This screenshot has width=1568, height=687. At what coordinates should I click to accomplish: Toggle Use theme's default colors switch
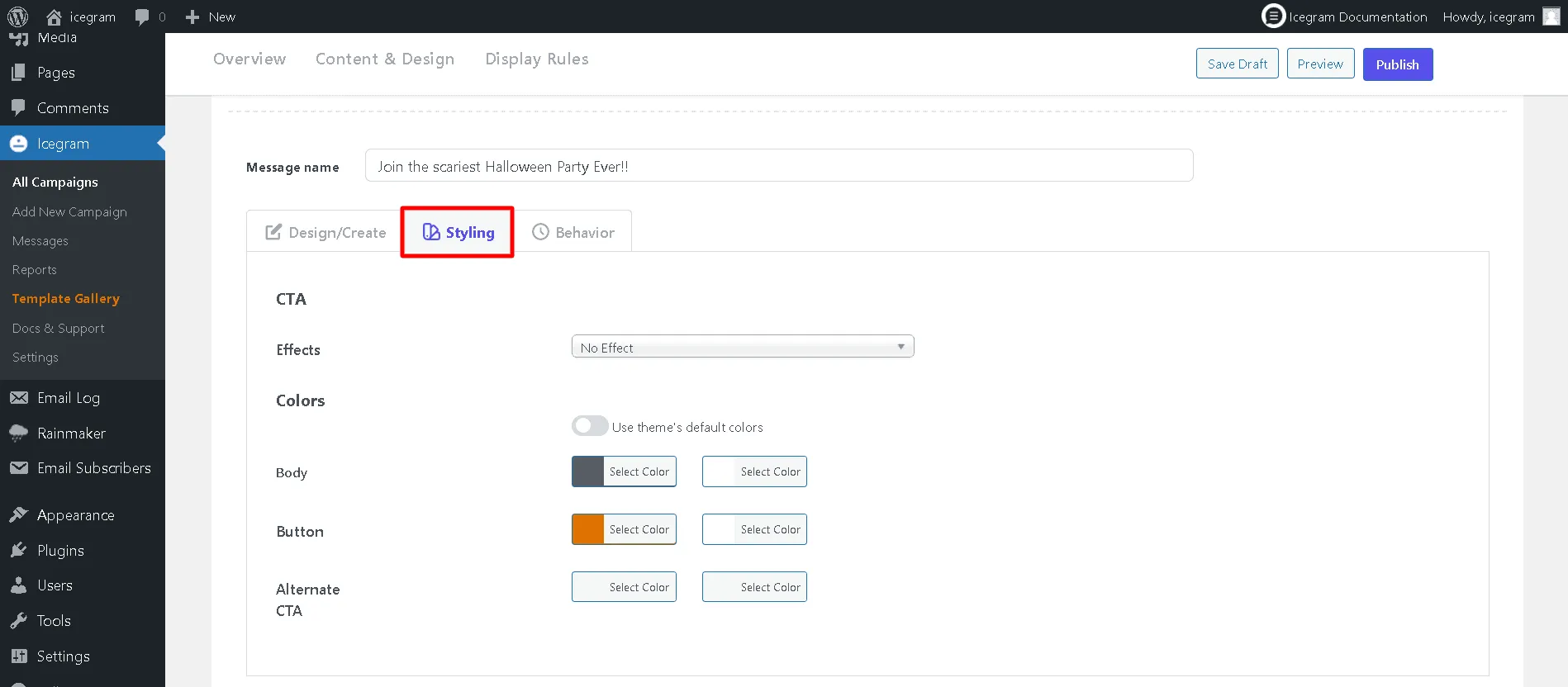click(590, 426)
